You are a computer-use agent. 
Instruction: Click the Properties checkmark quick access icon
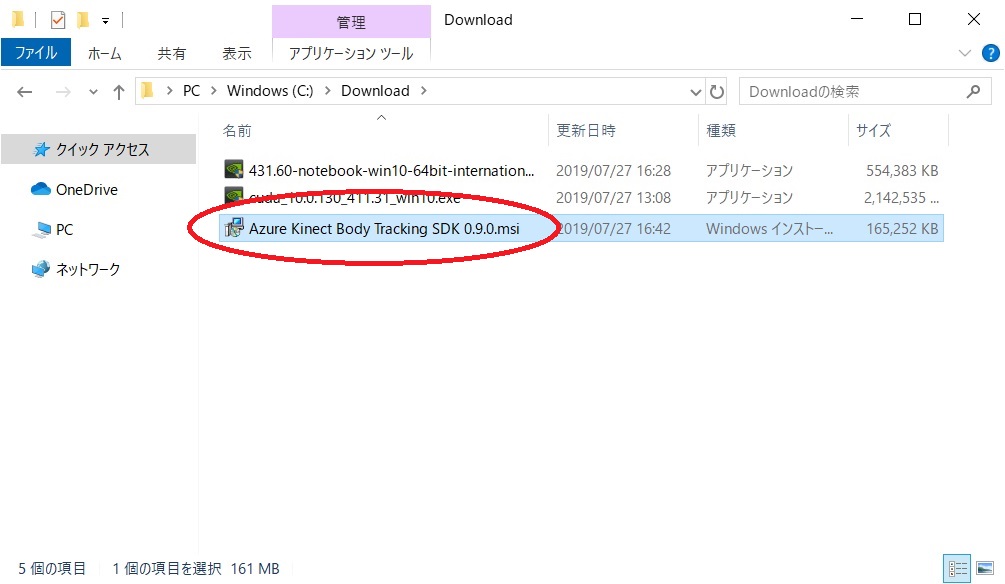(58, 21)
